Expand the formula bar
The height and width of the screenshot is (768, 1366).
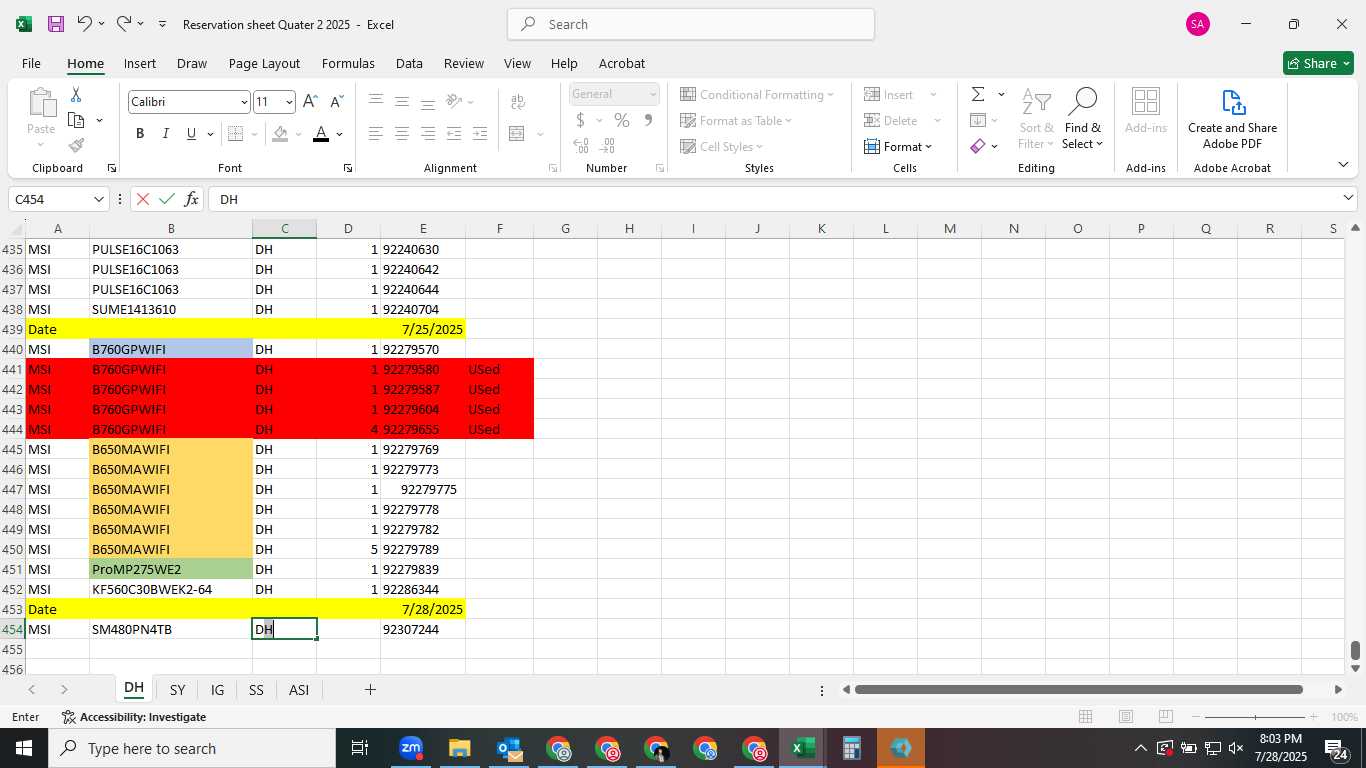click(x=1348, y=199)
